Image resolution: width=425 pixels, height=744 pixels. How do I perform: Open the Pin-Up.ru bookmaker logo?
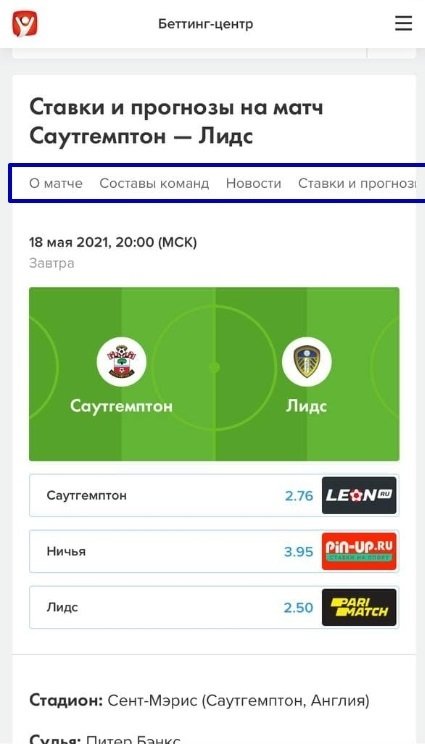[359, 551]
